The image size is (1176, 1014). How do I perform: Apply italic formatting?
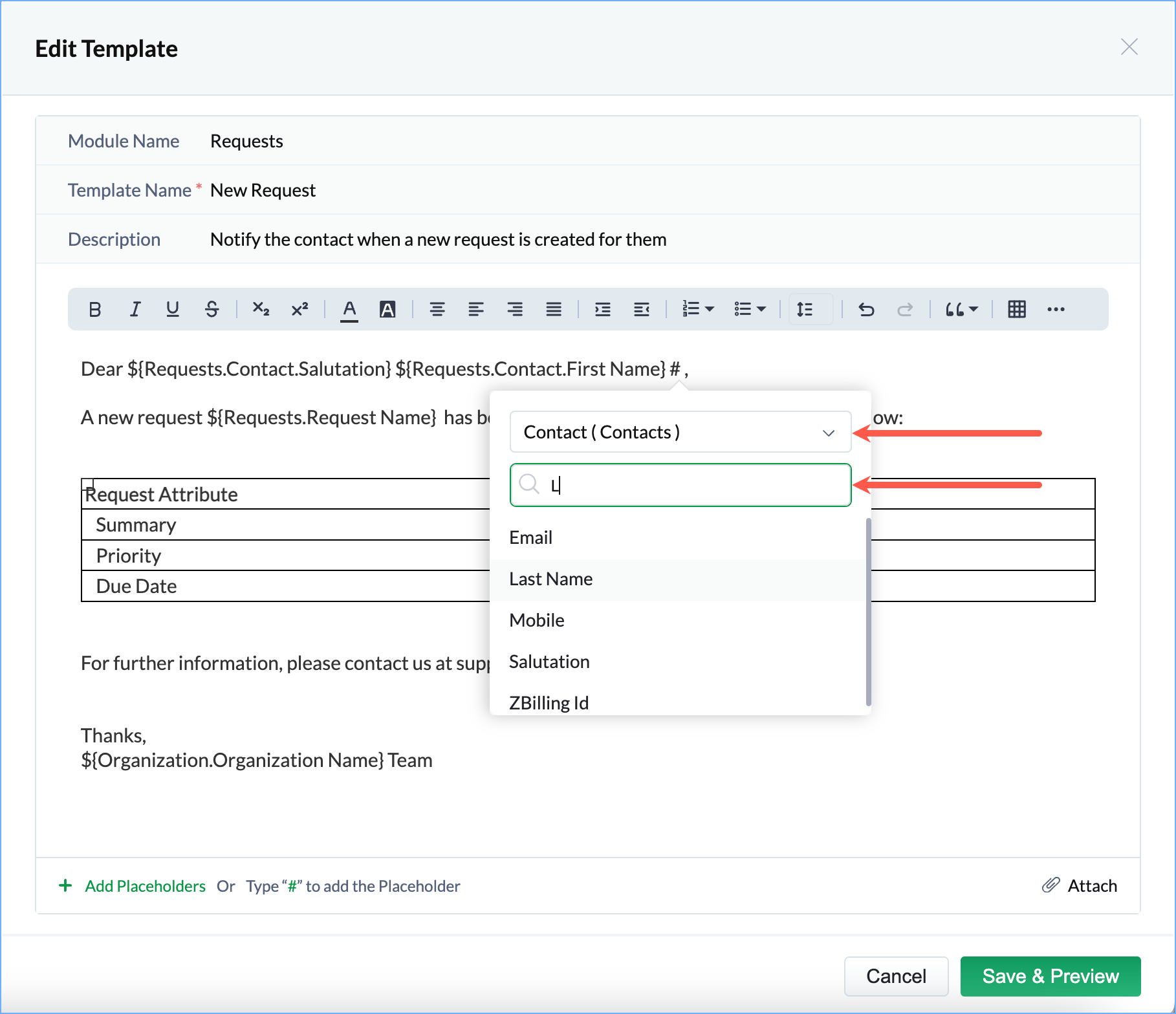tap(135, 310)
